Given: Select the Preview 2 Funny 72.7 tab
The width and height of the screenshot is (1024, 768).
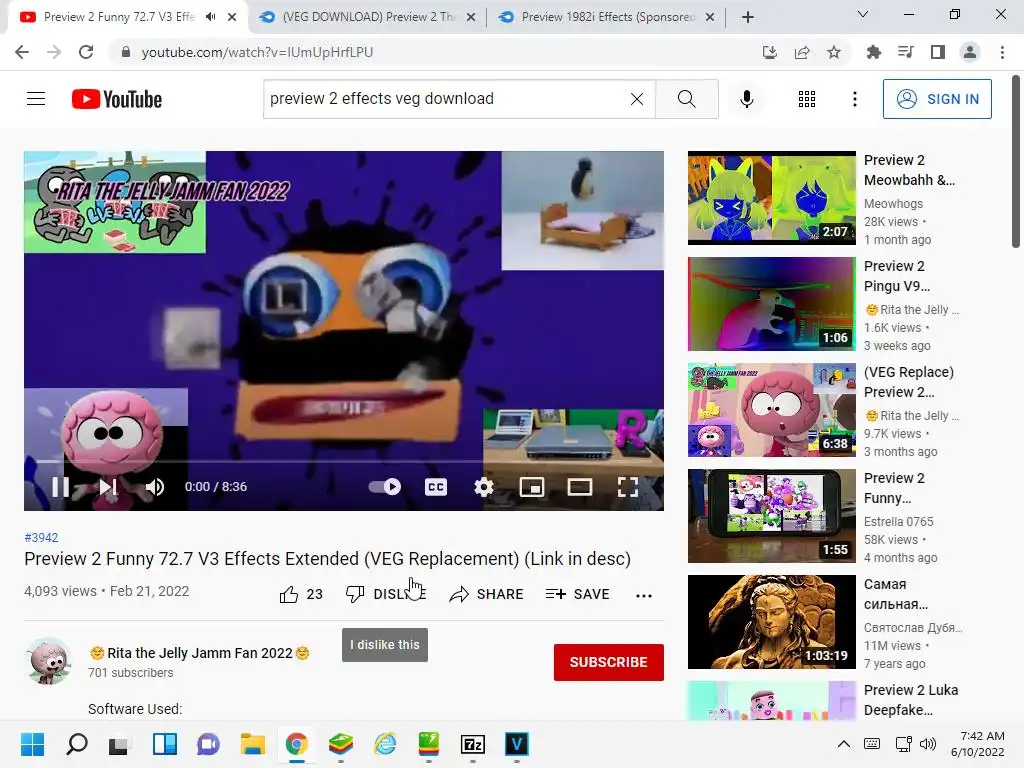Looking at the screenshot, I should tap(118, 17).
